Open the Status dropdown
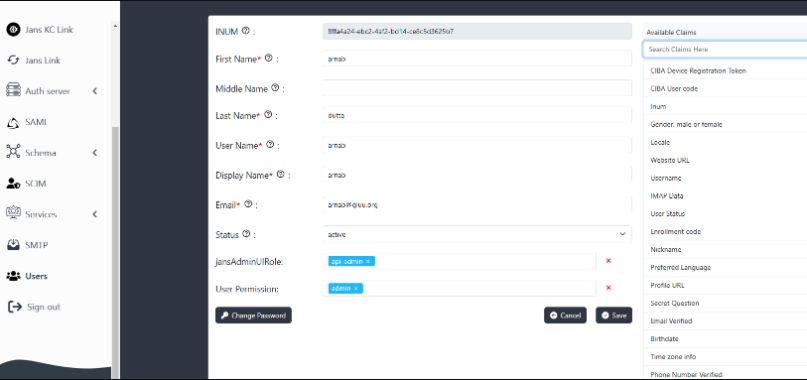The width and height of the screenshot is (807, 380). 477,234
